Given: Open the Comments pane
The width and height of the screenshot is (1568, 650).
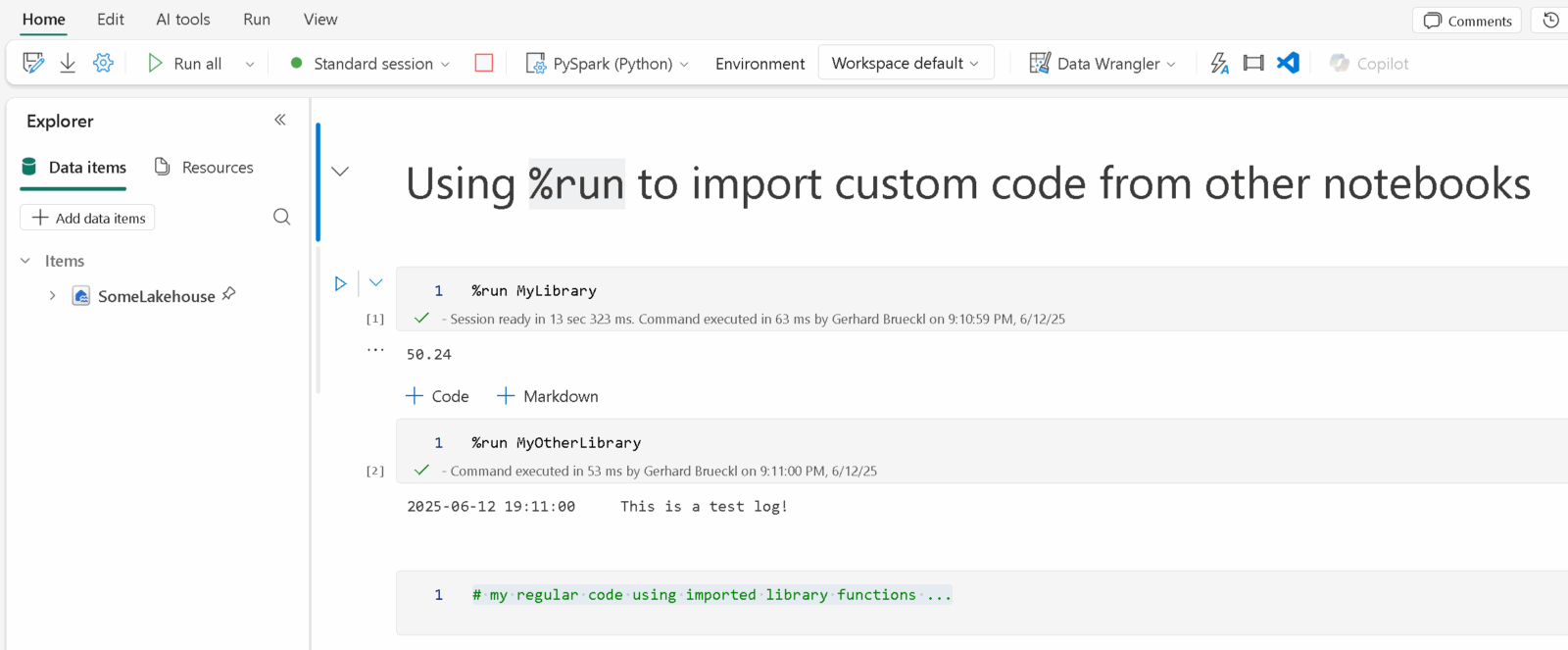Looking at the screenshot, I should (x=1467, y=21).
